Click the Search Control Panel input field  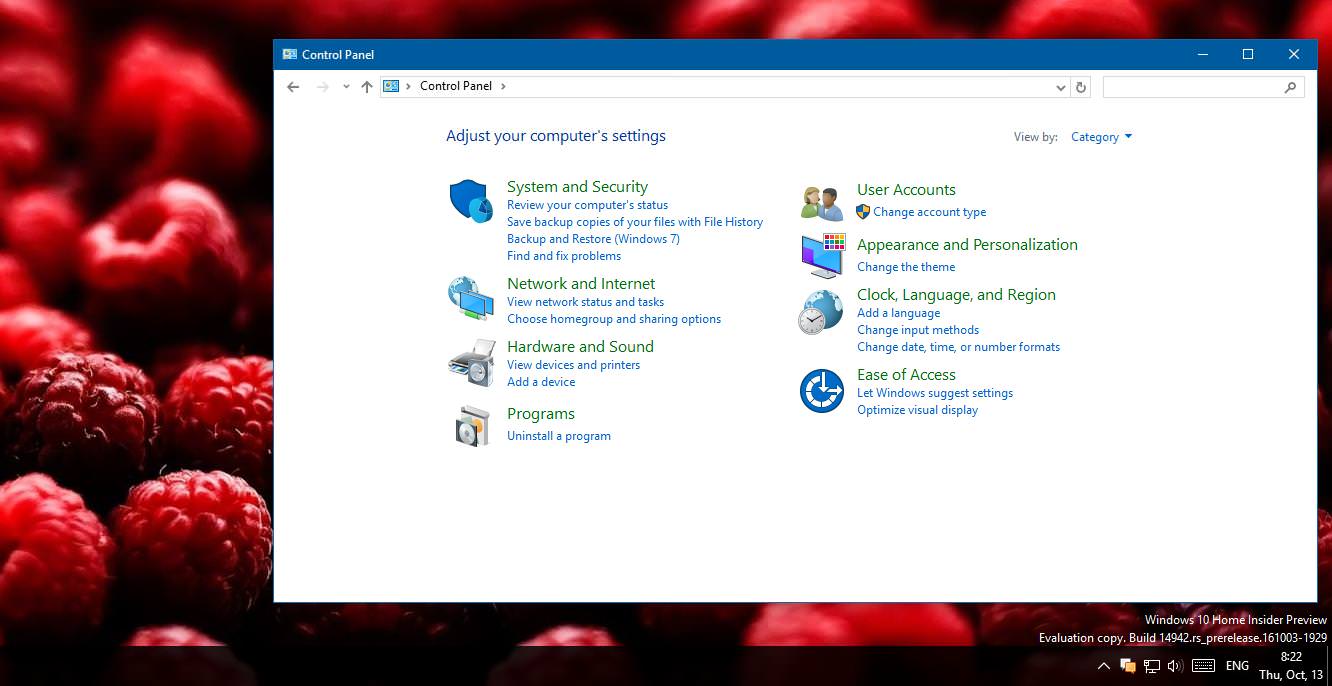point(1192,87)
